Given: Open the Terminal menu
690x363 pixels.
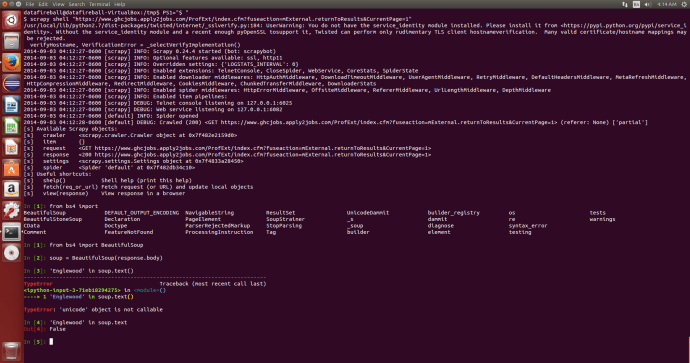Looking at the screenshot, I should (99, 4).
